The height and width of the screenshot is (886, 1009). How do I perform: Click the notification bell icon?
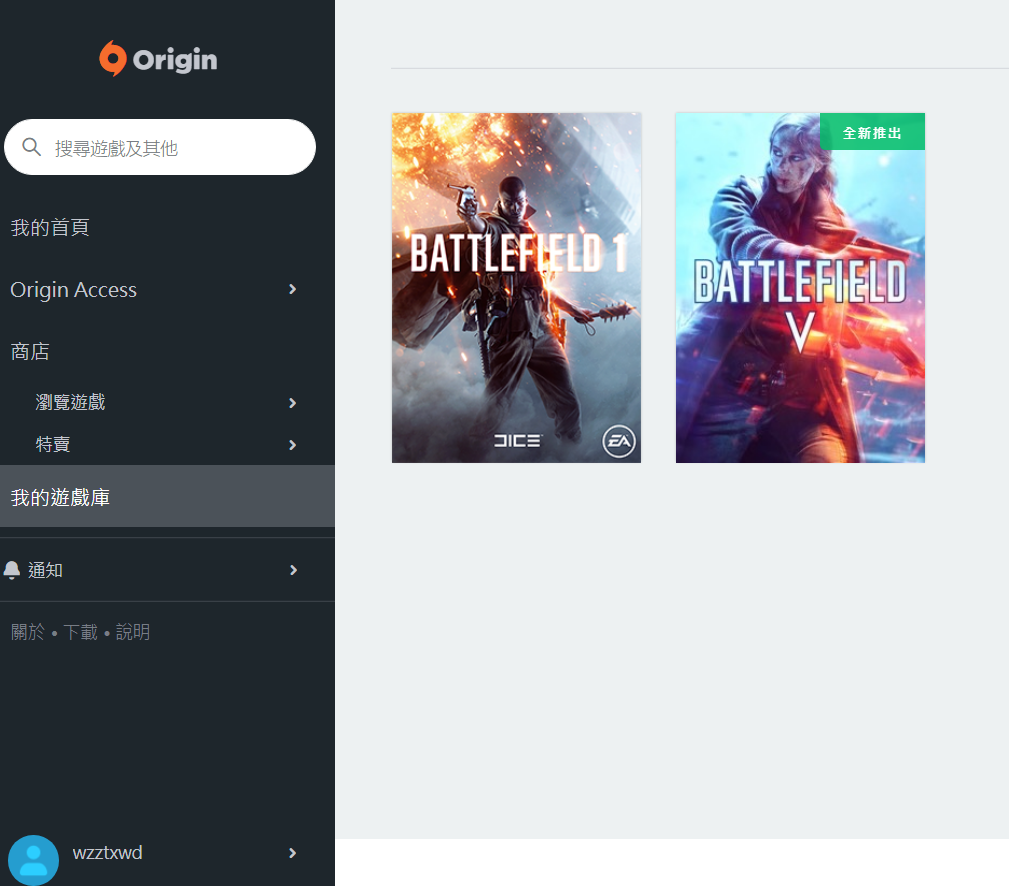[x=12, y=570]
